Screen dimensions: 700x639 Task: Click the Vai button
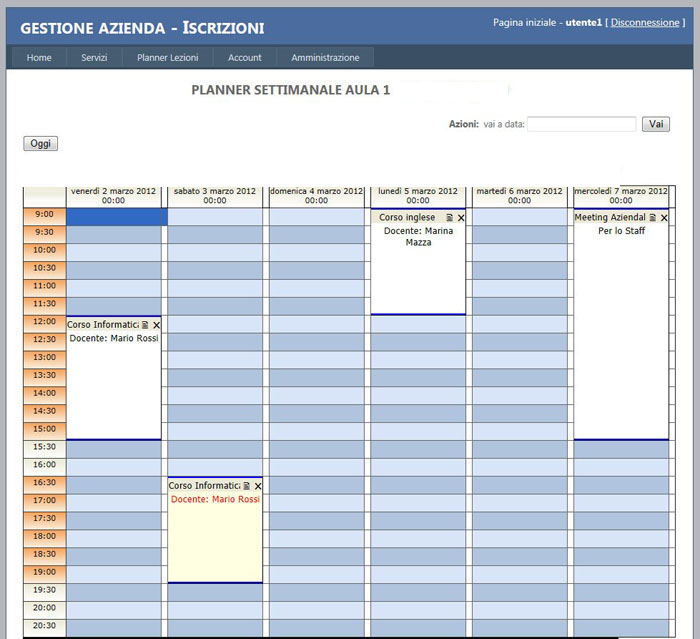coord(656,124)
